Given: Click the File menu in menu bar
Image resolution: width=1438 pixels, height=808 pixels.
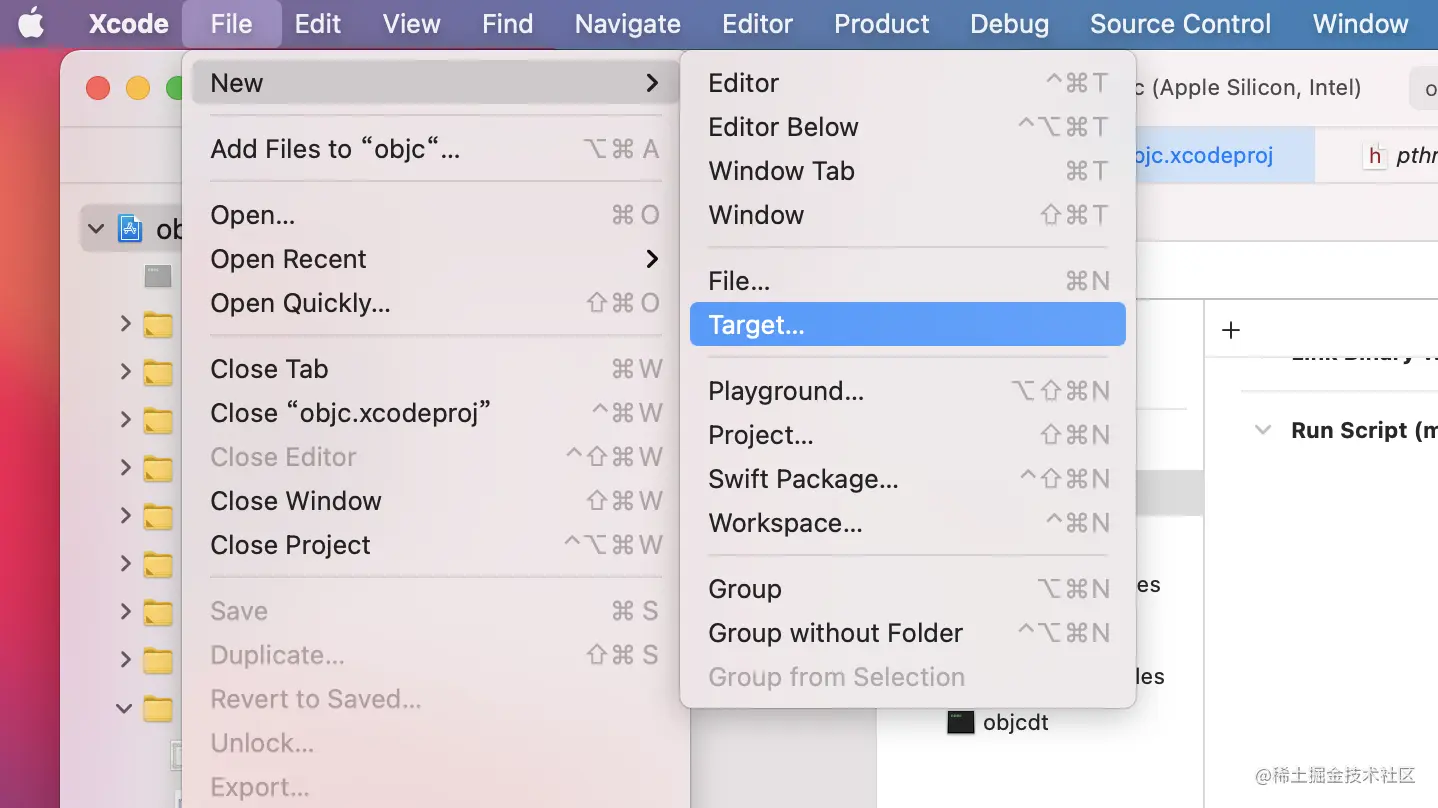Looking at the screenshot, I should [231, 24].
